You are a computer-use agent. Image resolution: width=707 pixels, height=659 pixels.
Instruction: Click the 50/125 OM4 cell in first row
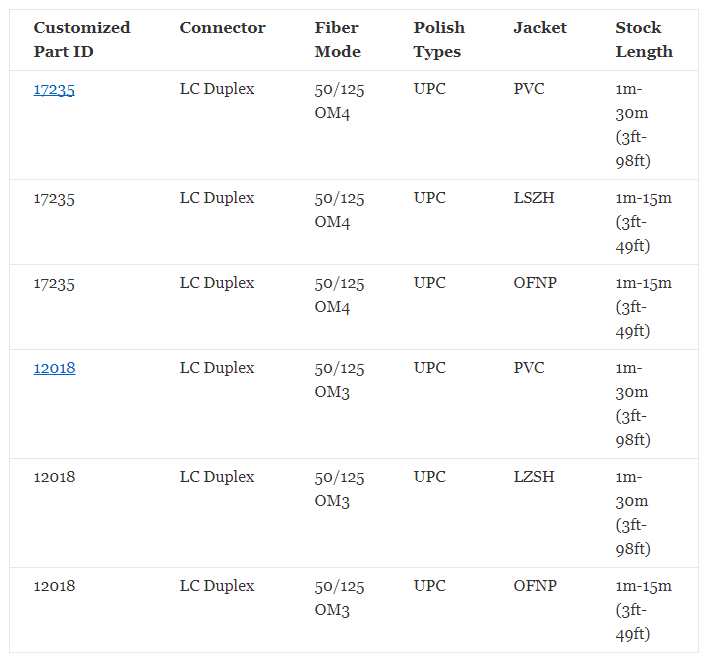pyautogui.click(x=339, y=101)
